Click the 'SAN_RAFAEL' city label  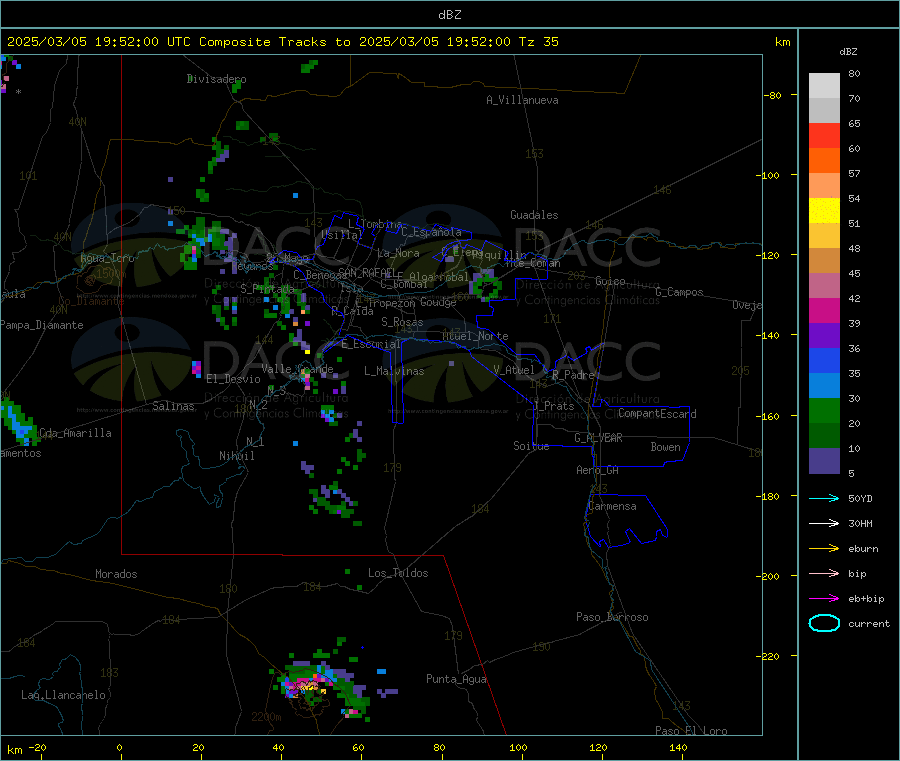[x=367, y=272]
